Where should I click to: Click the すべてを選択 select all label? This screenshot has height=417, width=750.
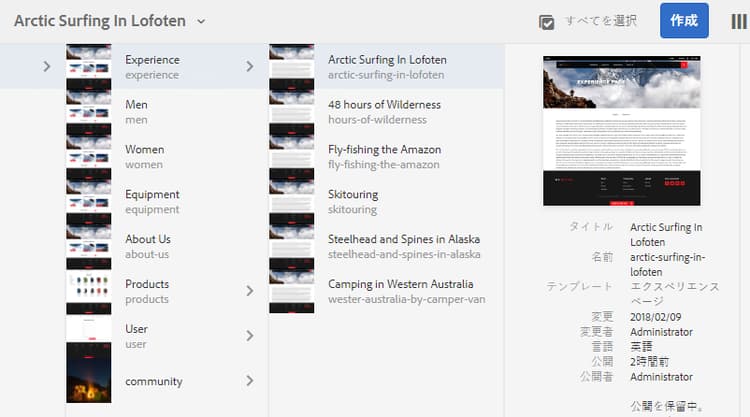600,21
